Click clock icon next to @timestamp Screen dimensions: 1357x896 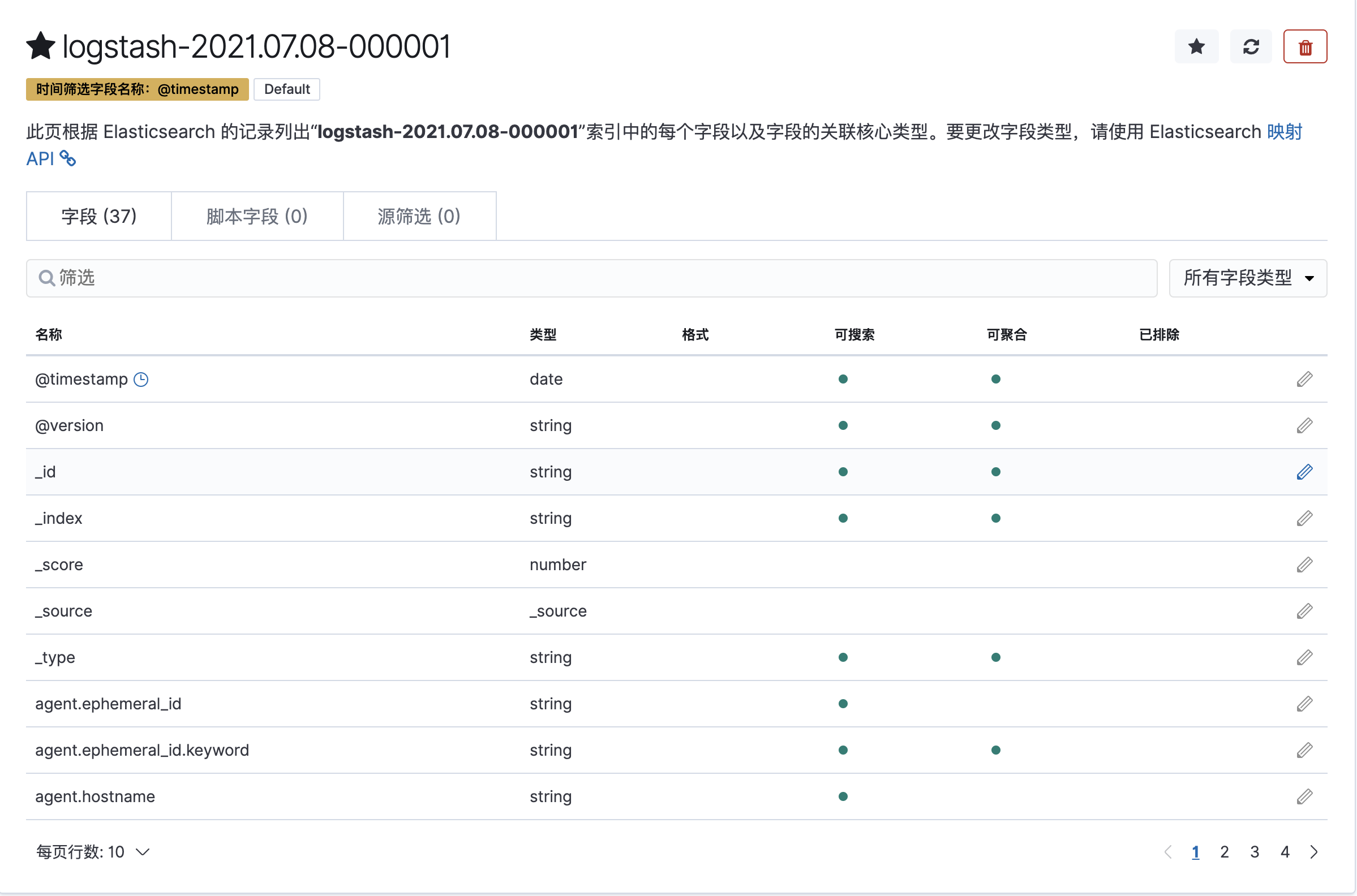(141, 380)
